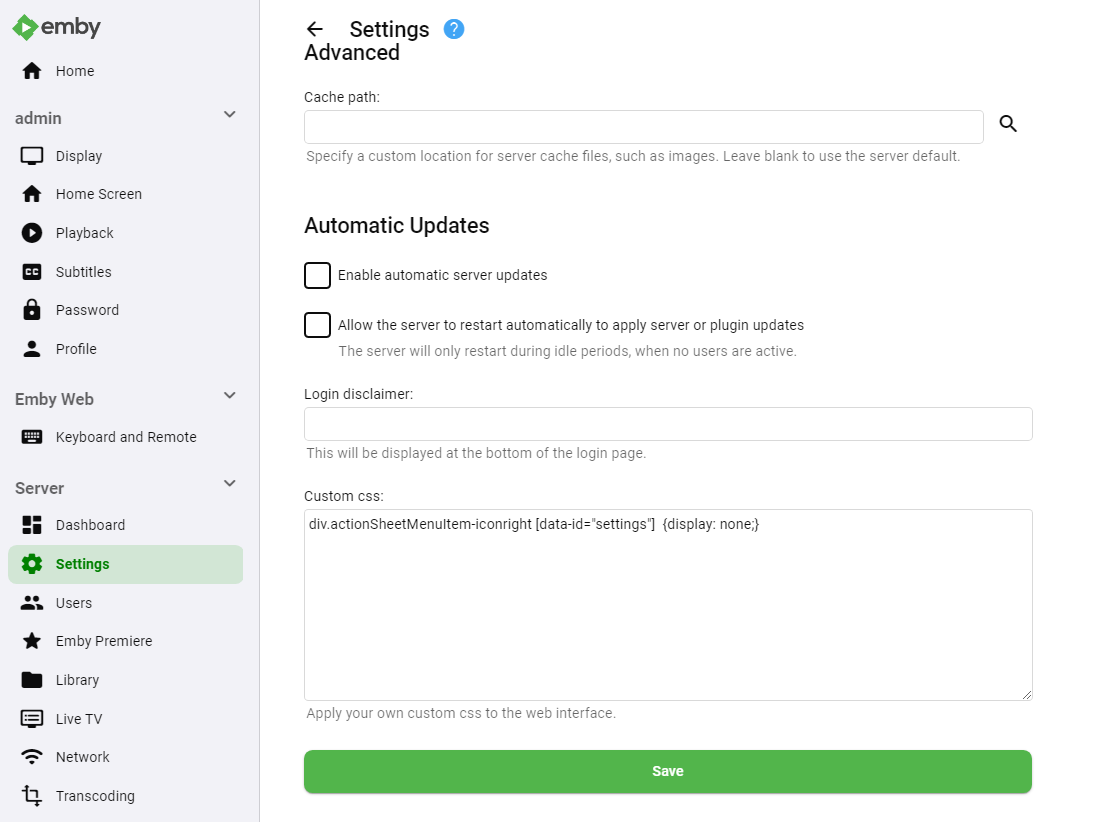
Task: Click the Network wifi icon
Action: coord(32,757)
